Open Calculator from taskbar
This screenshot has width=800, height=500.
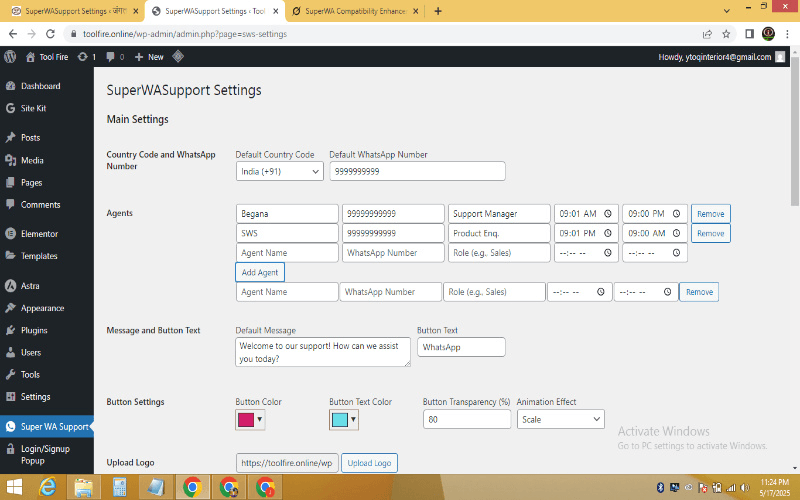[x=119, y=488]
